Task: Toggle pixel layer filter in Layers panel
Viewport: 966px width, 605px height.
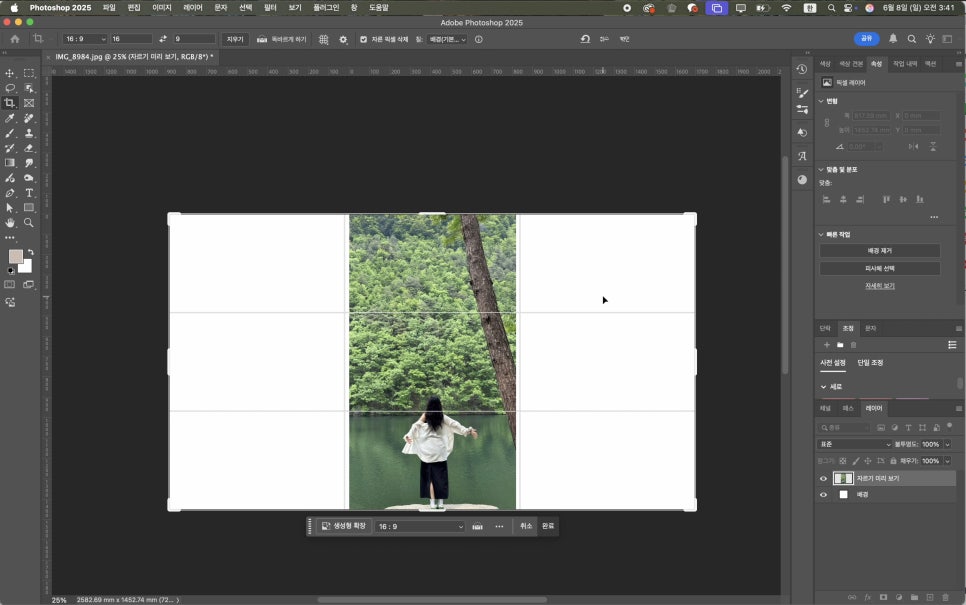Action: (881, 428)
